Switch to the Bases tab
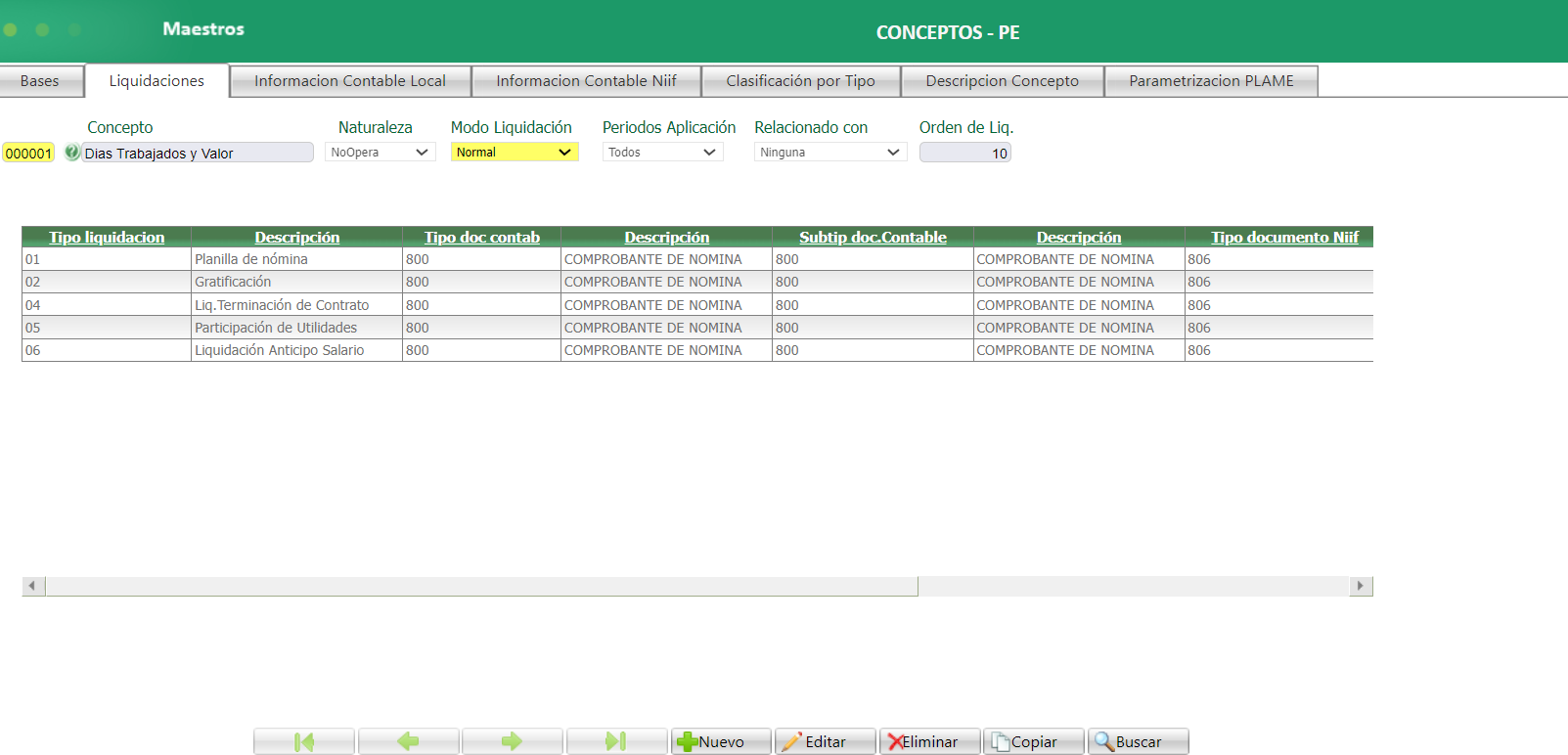 (x=40, y=81)
